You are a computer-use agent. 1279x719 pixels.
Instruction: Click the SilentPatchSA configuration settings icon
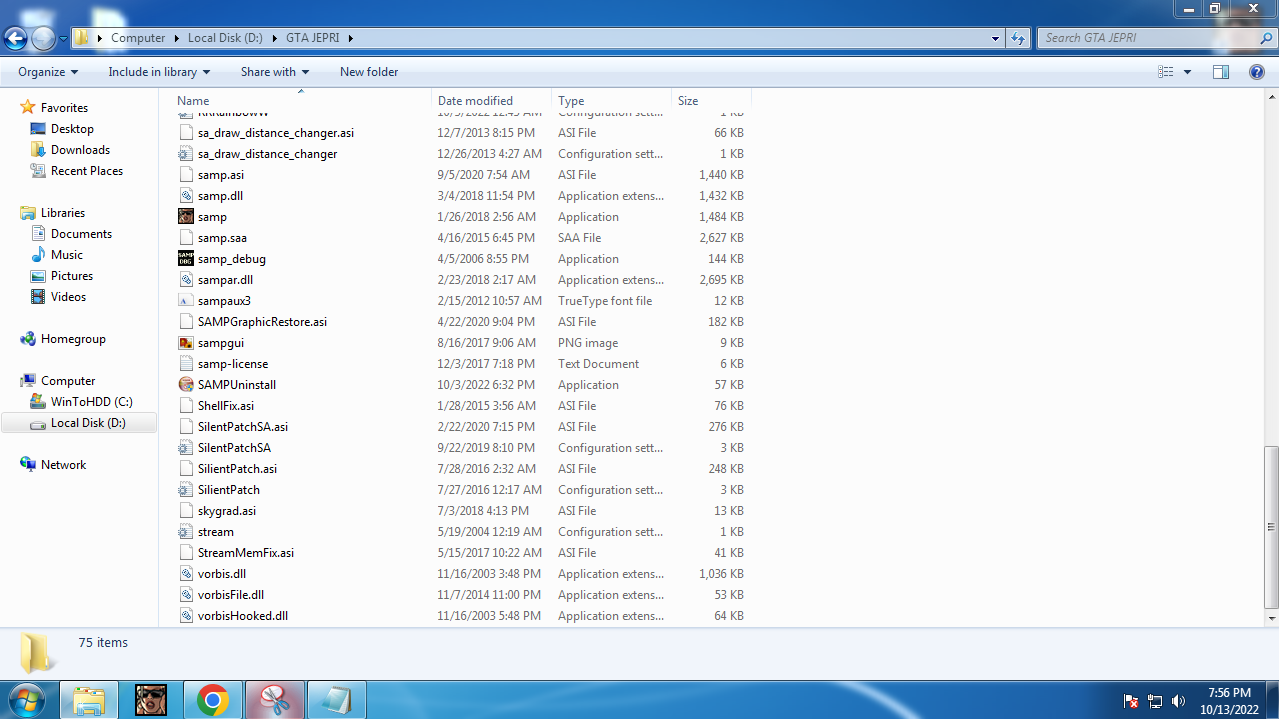[185, 448]
